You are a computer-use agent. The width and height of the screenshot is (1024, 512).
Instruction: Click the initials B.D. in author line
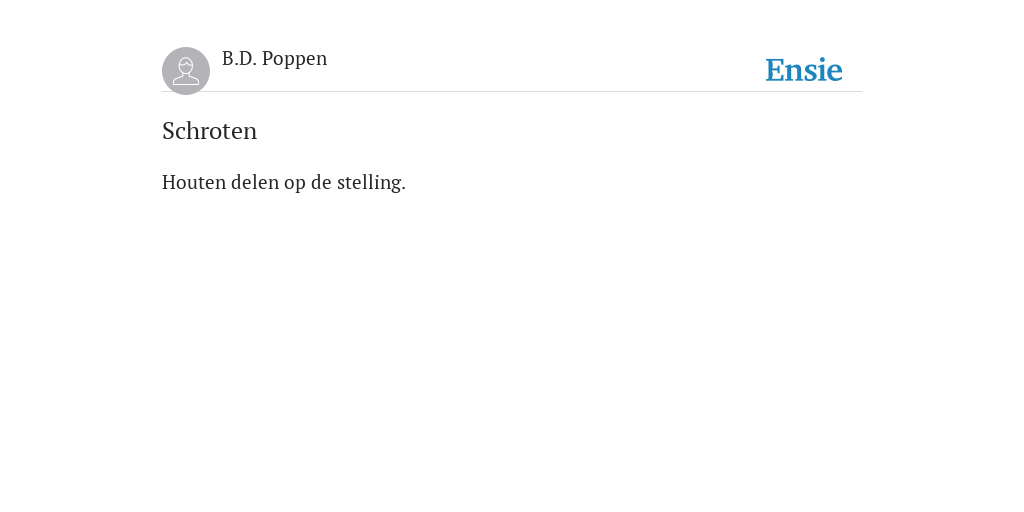click(239, 59)
